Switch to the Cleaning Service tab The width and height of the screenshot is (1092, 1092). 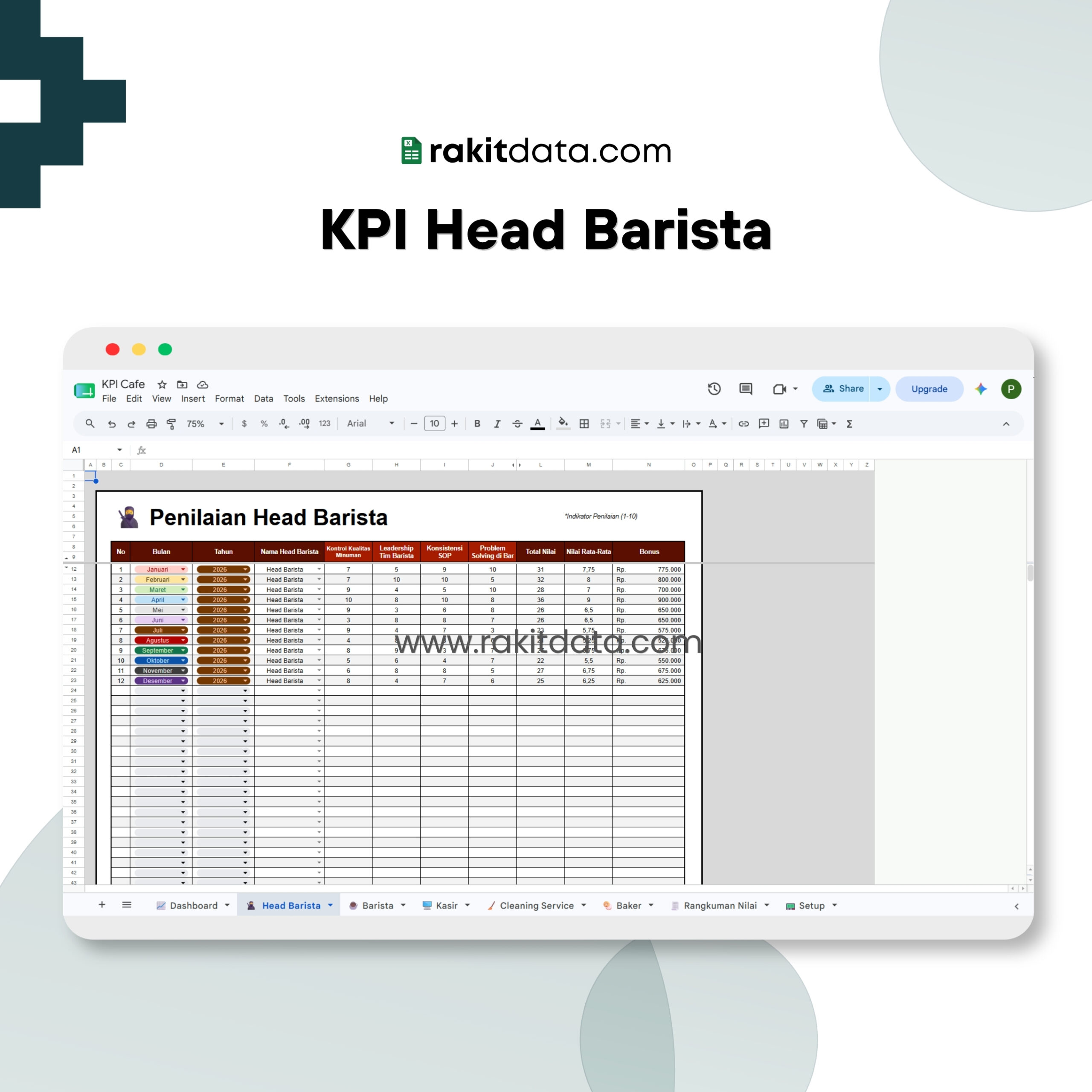click(536, 906)
